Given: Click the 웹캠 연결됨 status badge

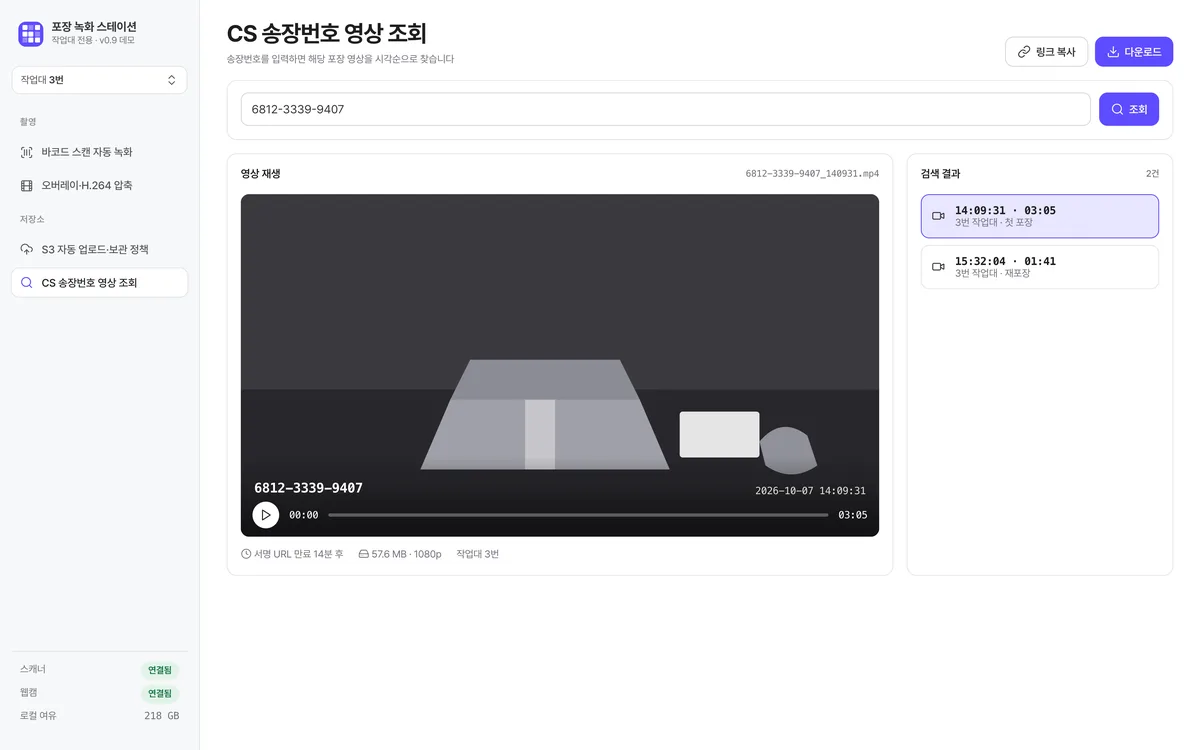Looking at the screenshot, I should pyautogui.click(x=160, y=693).
